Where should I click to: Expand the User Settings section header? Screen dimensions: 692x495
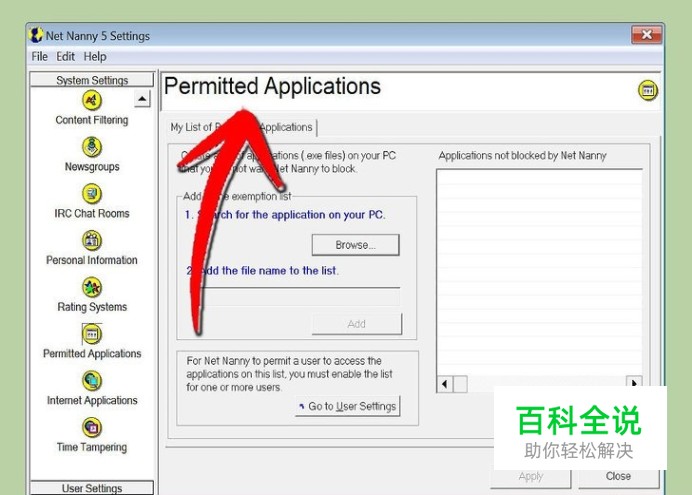92,488
